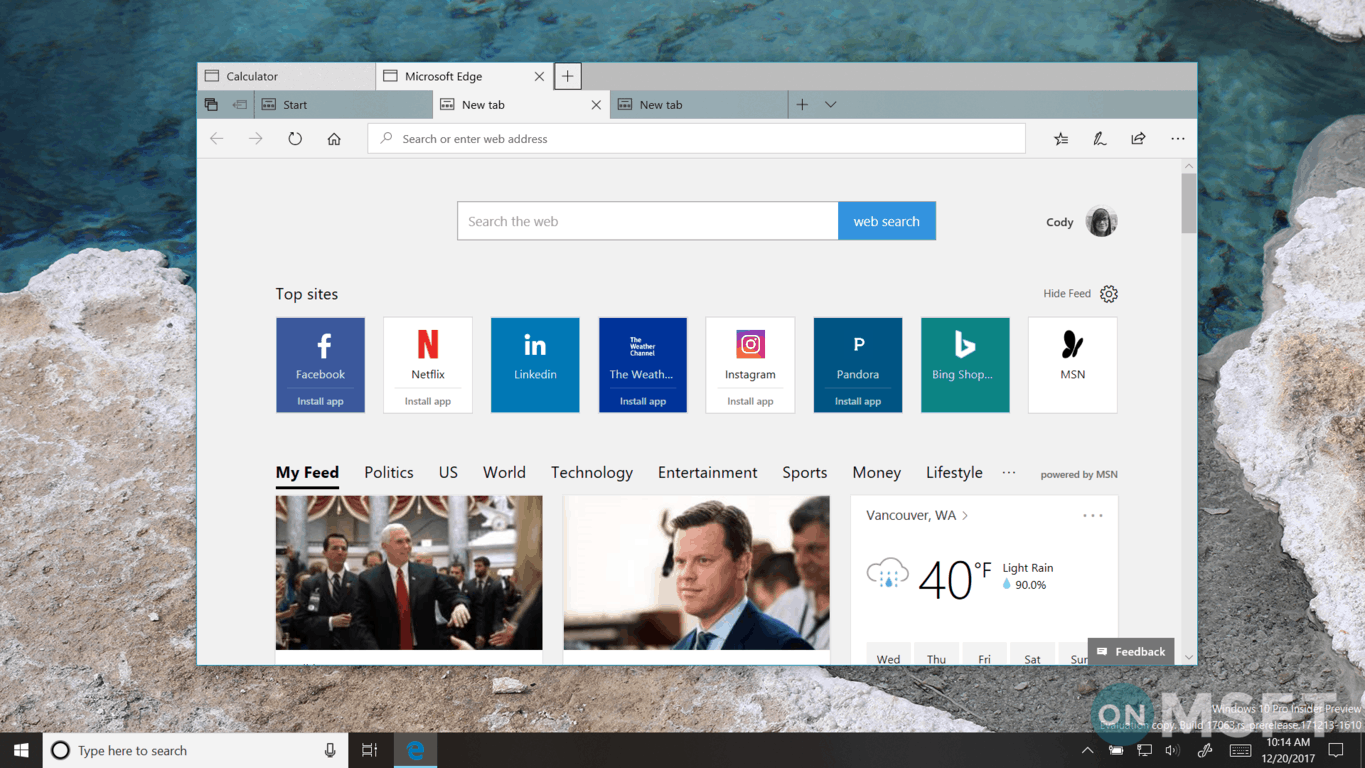Click the Forward navigation arrow
Screen dimensions: 1365x768
point(256,139)
